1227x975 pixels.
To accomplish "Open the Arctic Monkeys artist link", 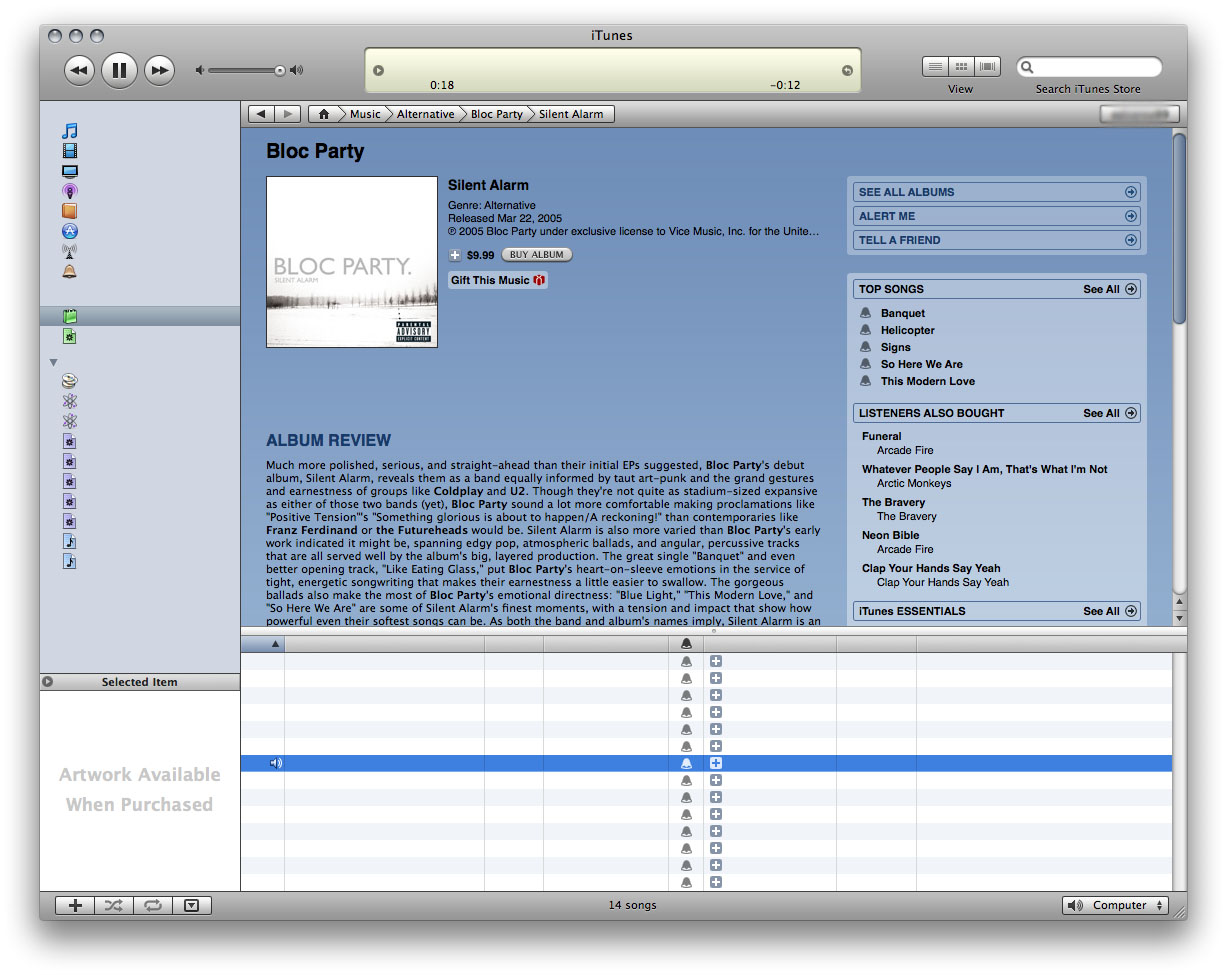I will [914, 483].
